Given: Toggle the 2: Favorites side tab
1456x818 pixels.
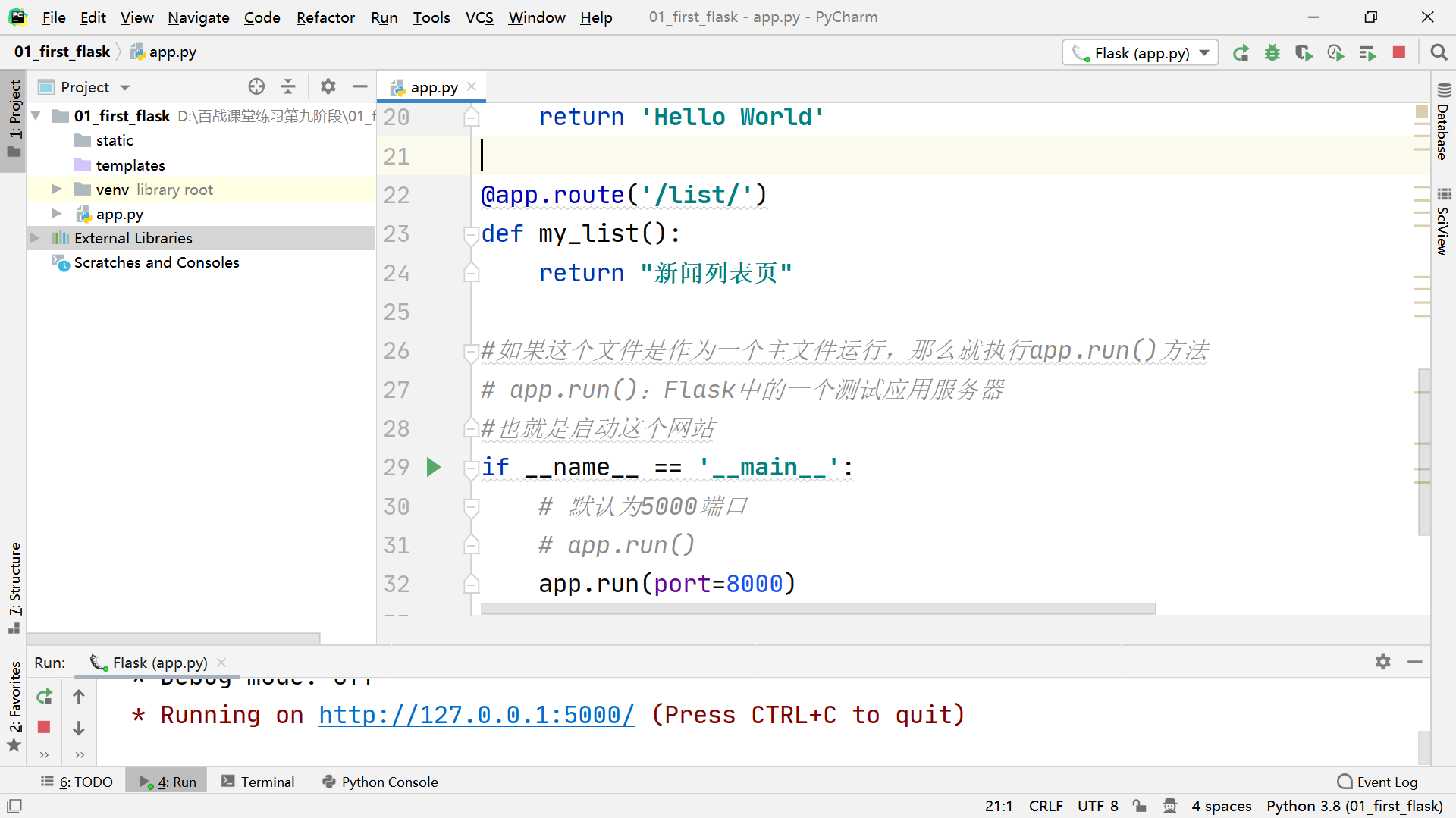Looking at the screenshot, I should (x=14, y=706).
